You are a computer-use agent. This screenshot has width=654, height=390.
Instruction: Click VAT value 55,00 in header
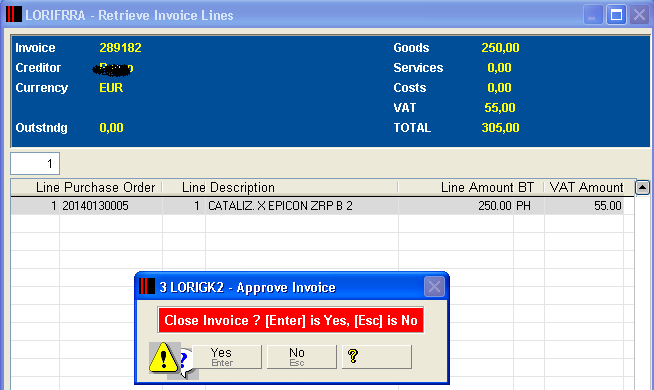500,108
